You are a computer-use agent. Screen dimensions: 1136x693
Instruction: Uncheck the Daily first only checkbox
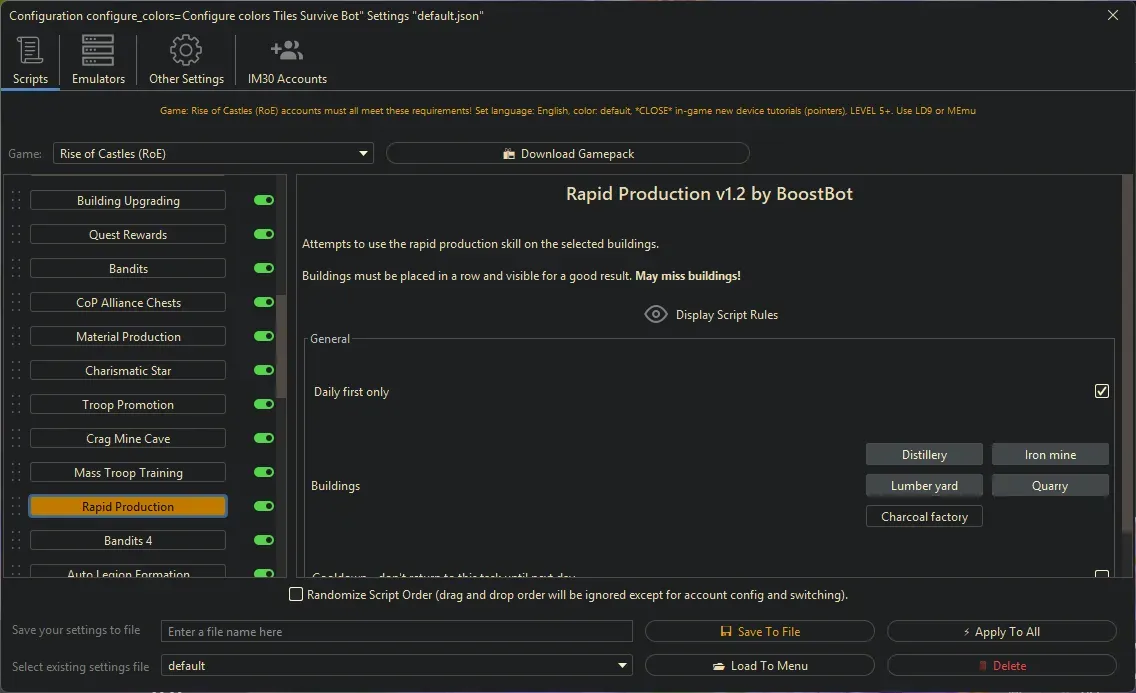click(x=1101, y=391)
